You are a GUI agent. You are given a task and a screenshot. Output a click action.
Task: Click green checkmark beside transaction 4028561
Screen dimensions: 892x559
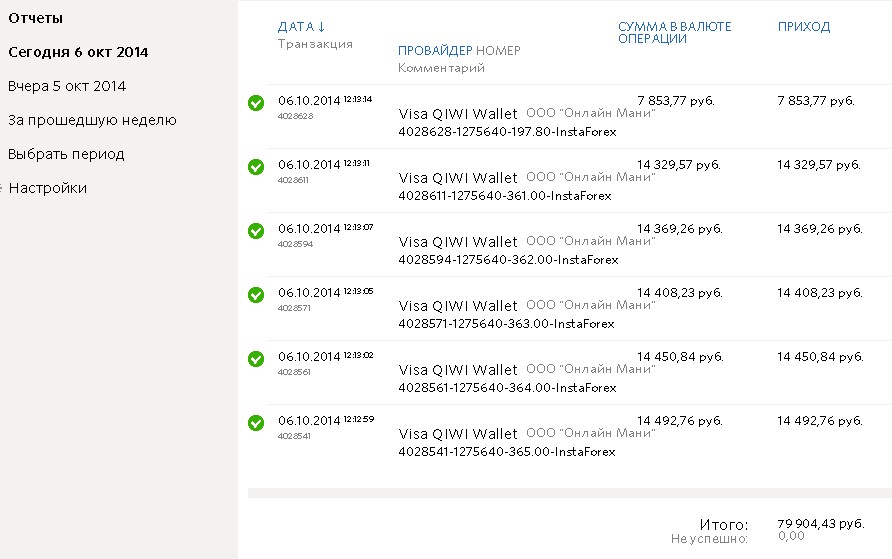(x=256, y=358)
